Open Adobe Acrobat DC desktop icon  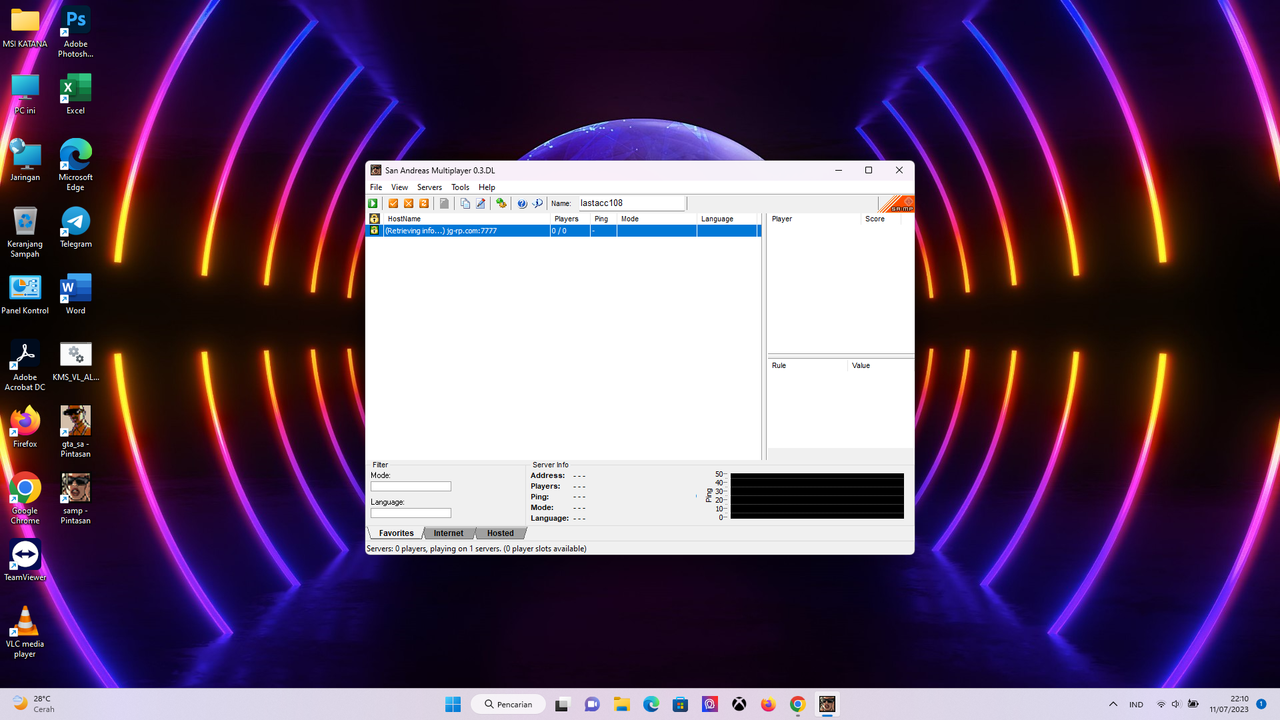pos(25,365)
